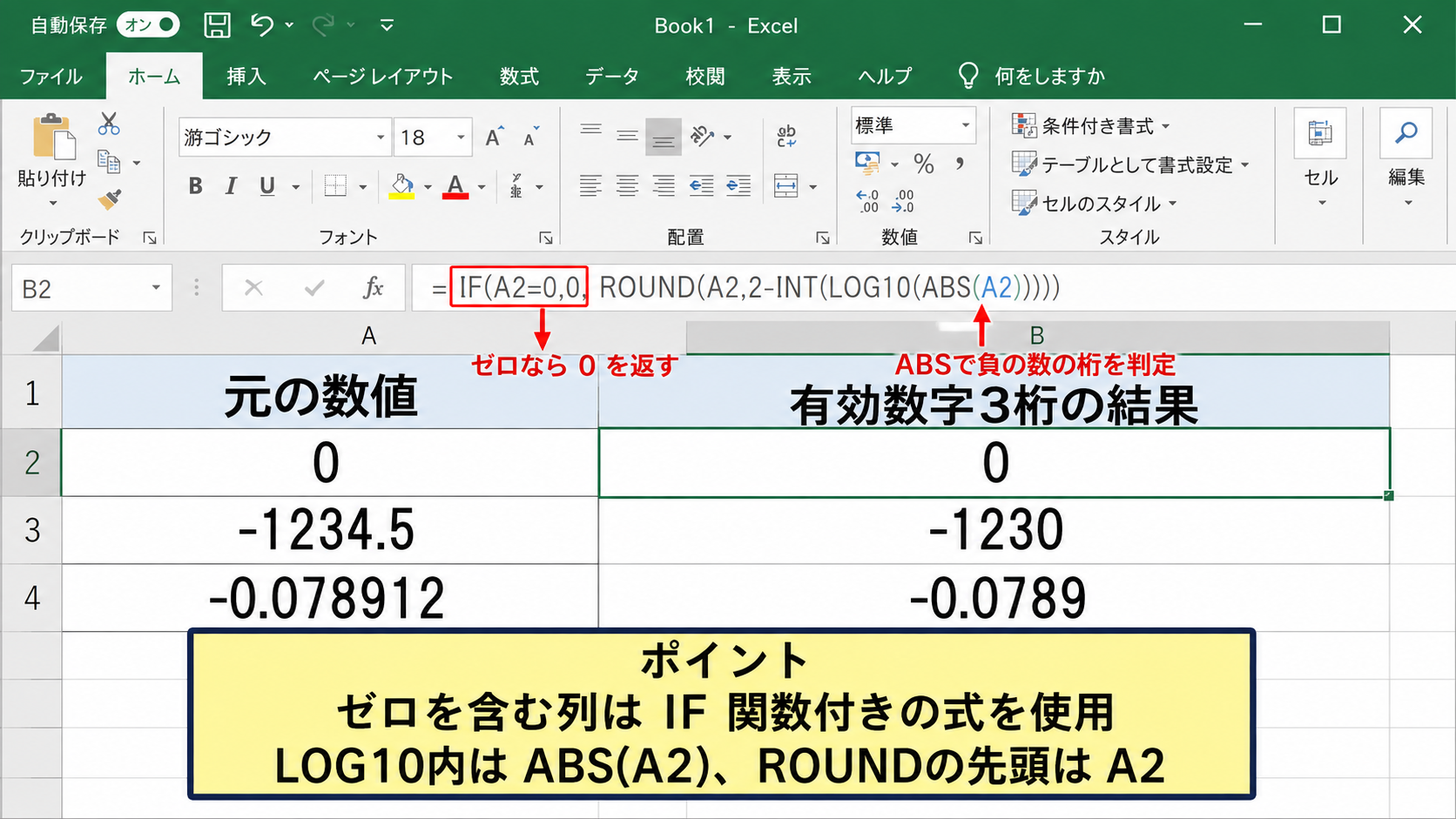Select cell containing -1234.5

coord(329,530)
